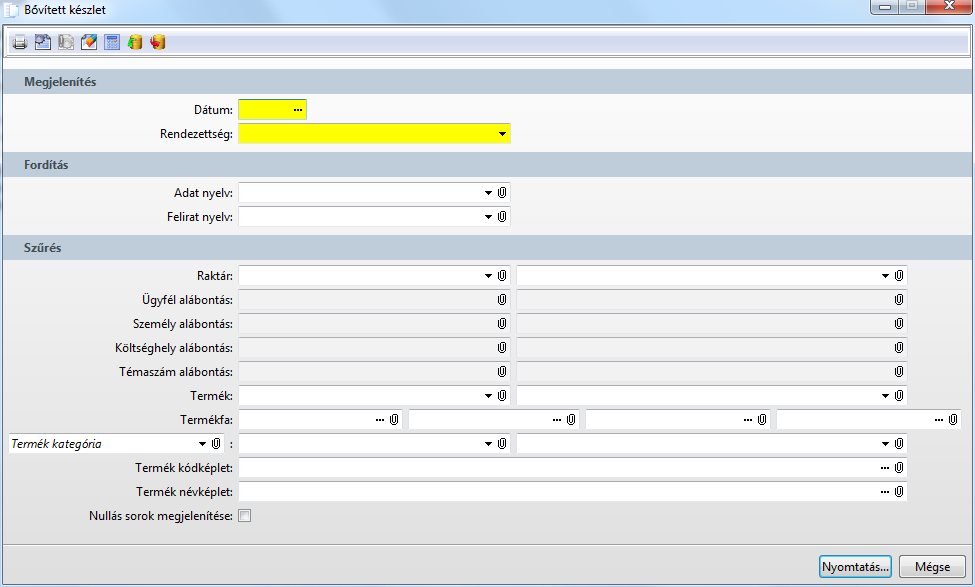Click paperclip of second Ügyfél alábontás field

click(899, 300)
